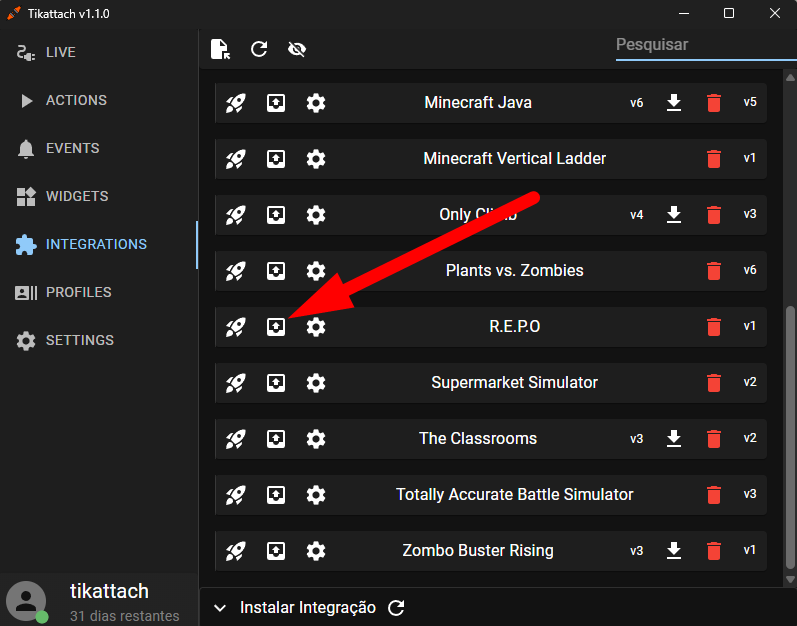Click upload box icon for Zombo Buster Rising
797x626 pixels.
(x=276, y=550)
